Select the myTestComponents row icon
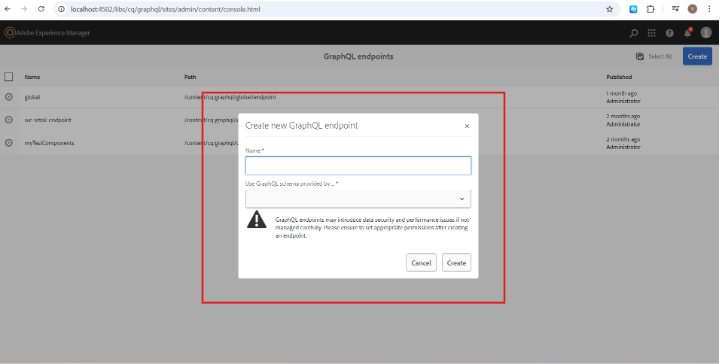Image resolution: width=720 pixels, height=364 pixels. coord(9,143)
